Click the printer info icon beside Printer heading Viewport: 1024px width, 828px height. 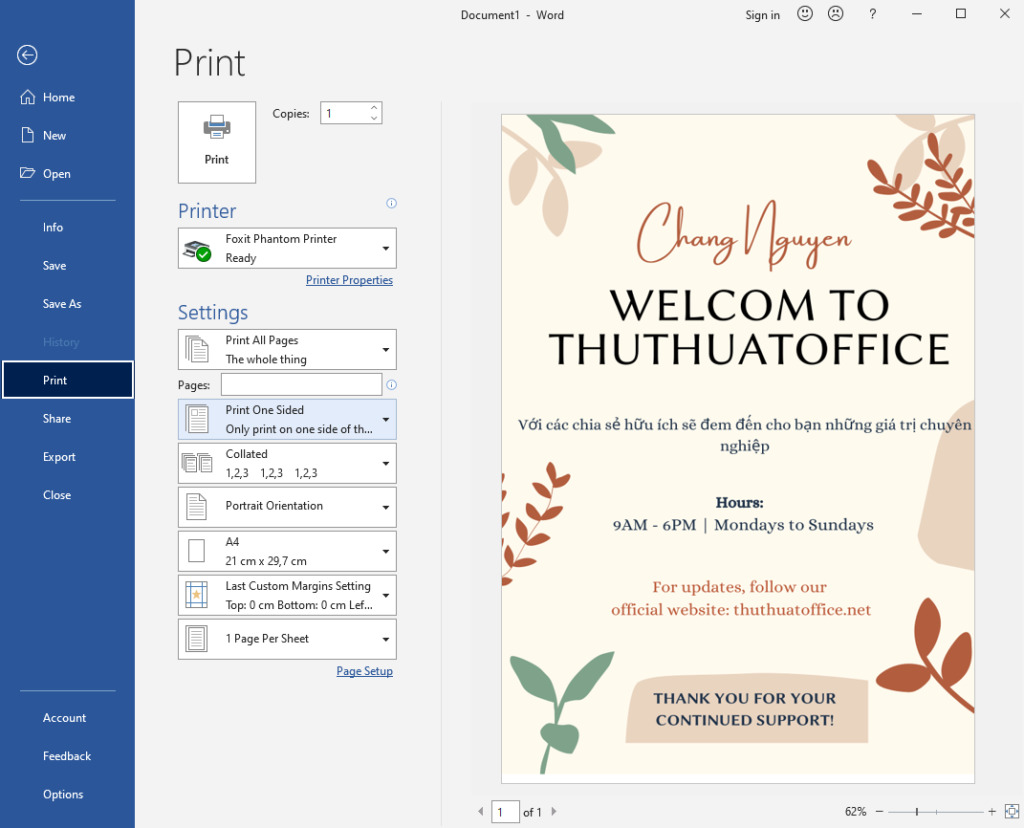391,203
